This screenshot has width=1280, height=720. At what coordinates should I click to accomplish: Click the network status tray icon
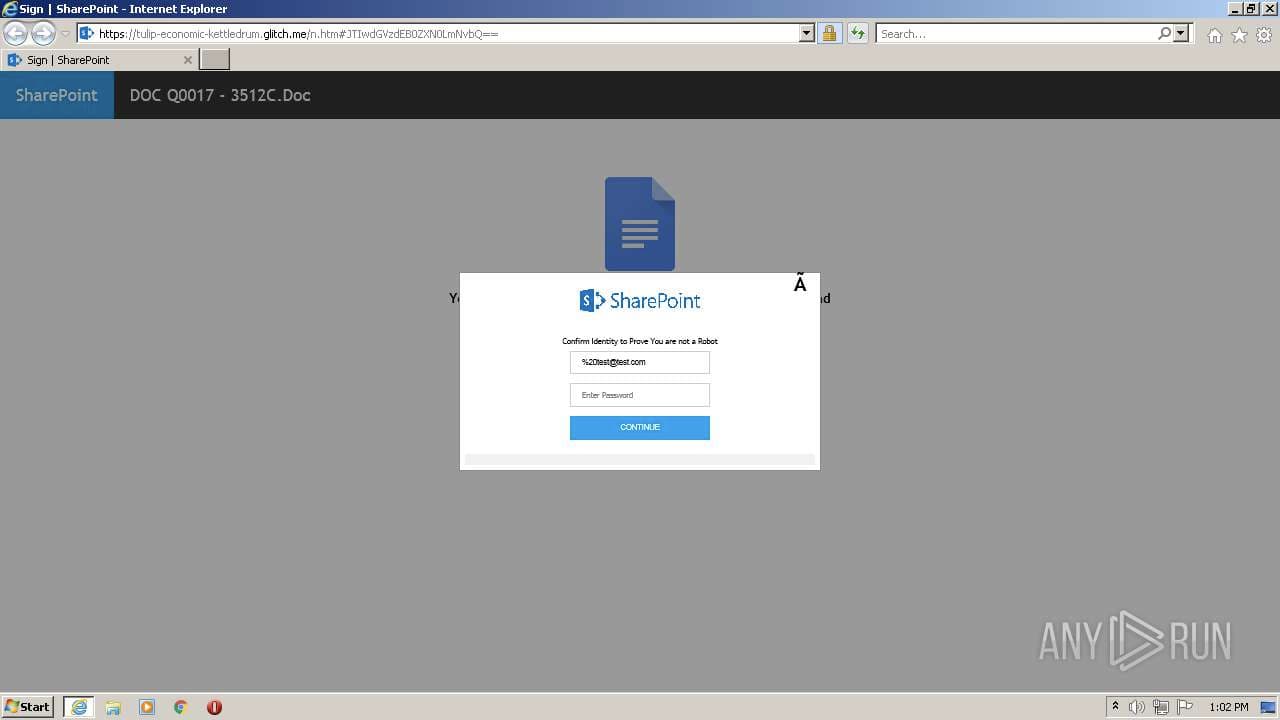[x=1161, y=706]
